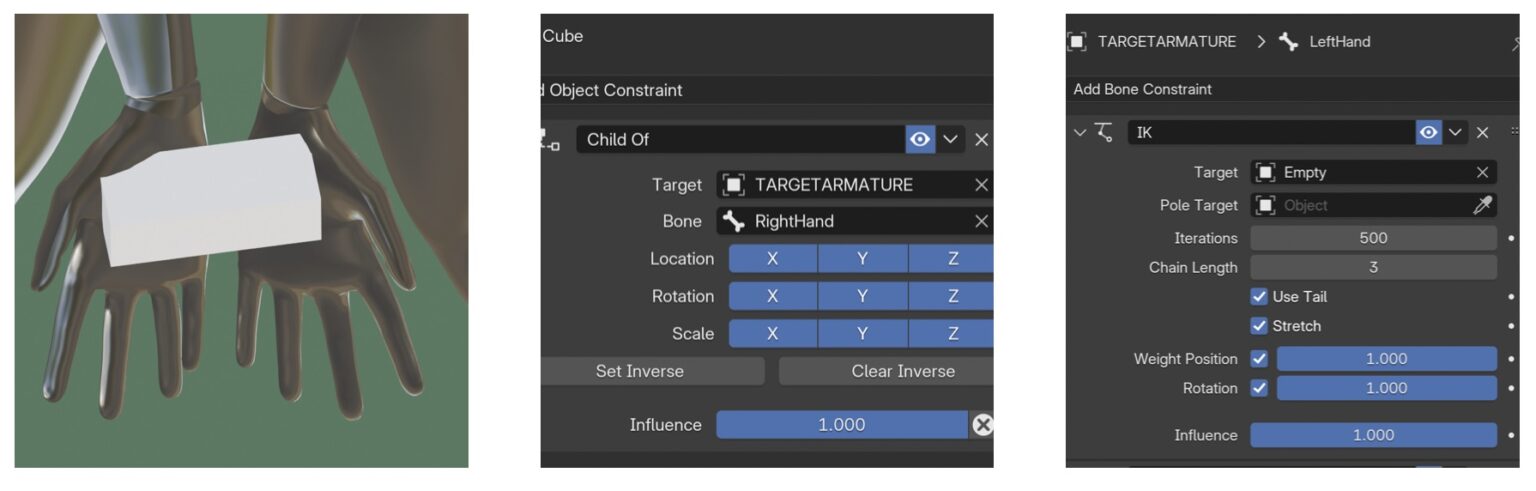
Task: Clear the TARGETARMATURE target field
Action: pos(981,185)
